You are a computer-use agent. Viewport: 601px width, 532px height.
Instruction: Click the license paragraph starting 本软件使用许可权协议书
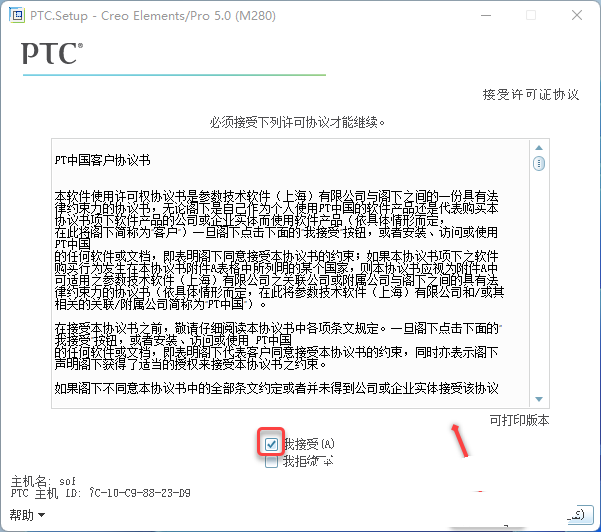click(279, 250)
